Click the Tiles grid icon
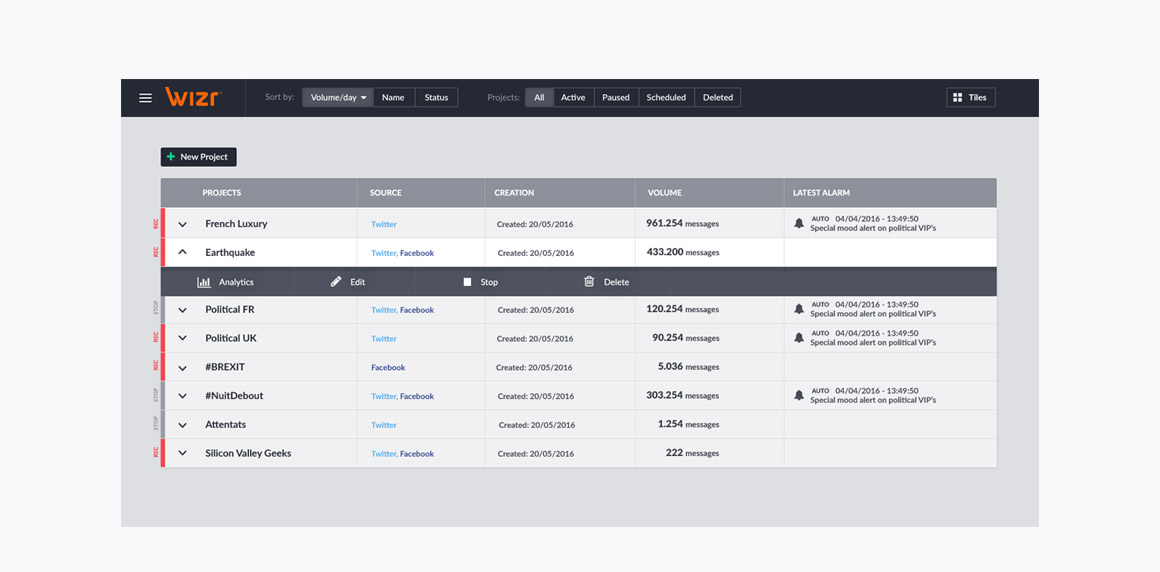The height and width of the screenshot is (572, 1160). point(957,98)
